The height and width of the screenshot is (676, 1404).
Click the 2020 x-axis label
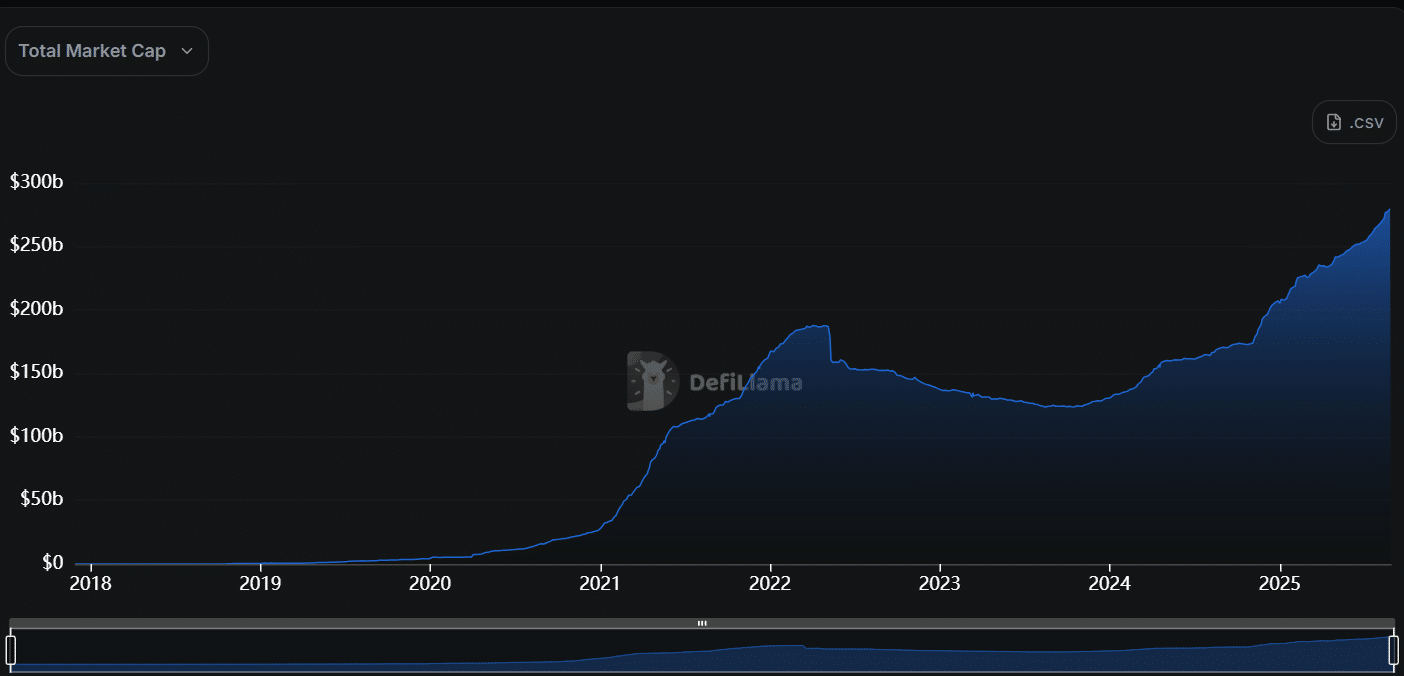[430, 583]
